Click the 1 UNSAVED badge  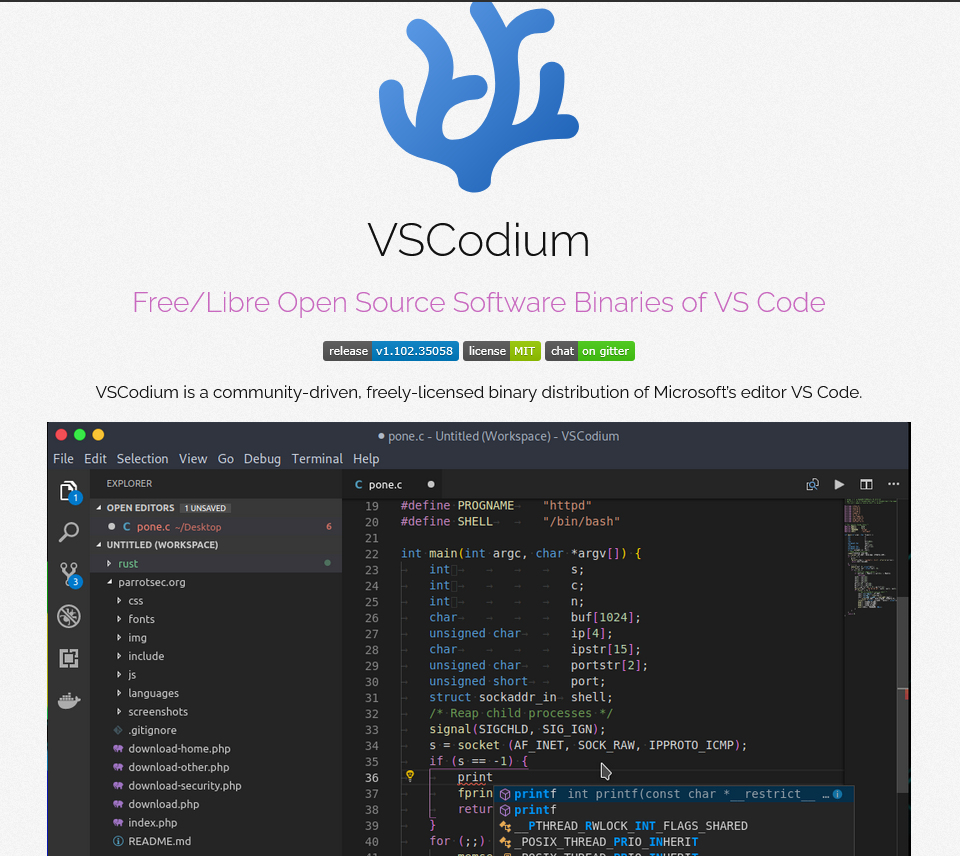pos(205,508)
